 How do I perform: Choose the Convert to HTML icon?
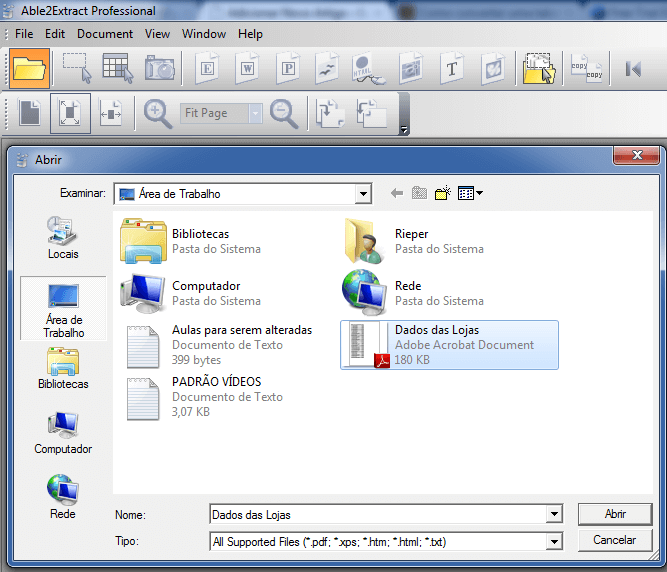[x=367, y=68]
